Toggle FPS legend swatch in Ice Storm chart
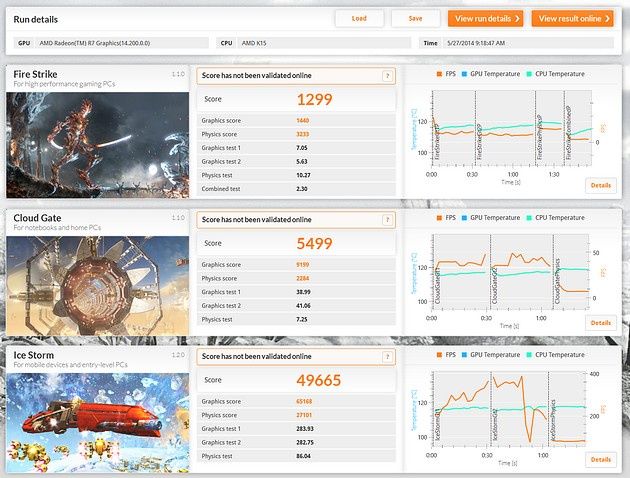 (439, 355)
